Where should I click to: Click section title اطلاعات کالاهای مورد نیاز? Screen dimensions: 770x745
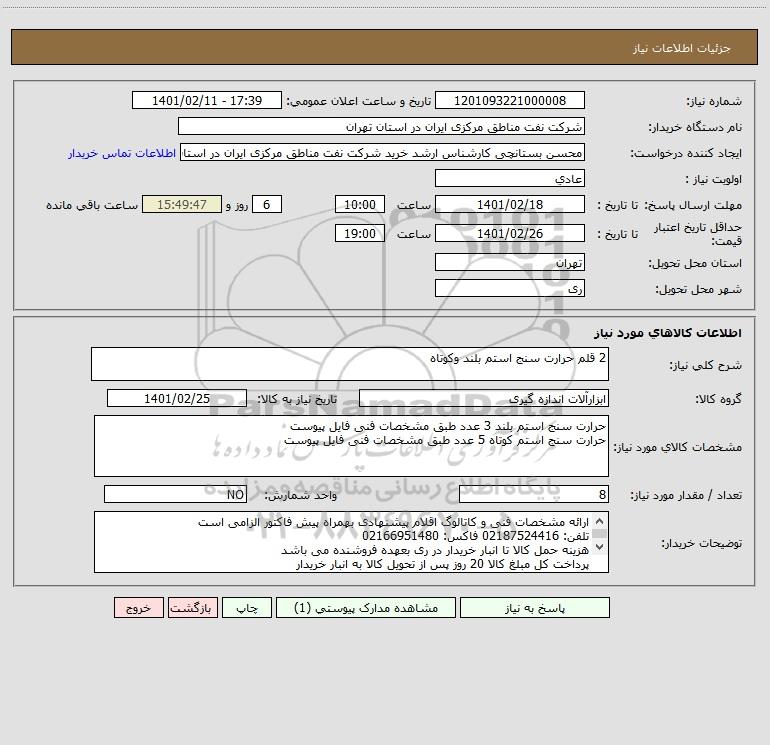point(668,333)
